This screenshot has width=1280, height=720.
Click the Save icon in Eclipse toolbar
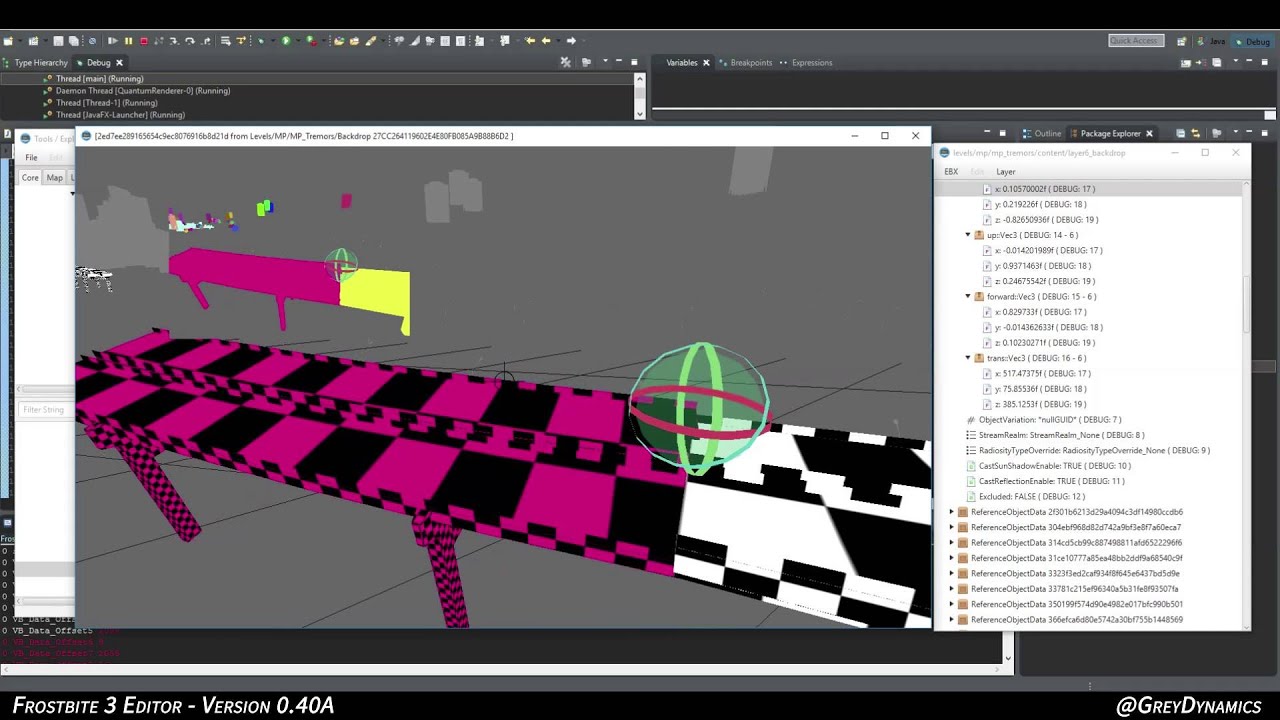click(x=58, y=41)
